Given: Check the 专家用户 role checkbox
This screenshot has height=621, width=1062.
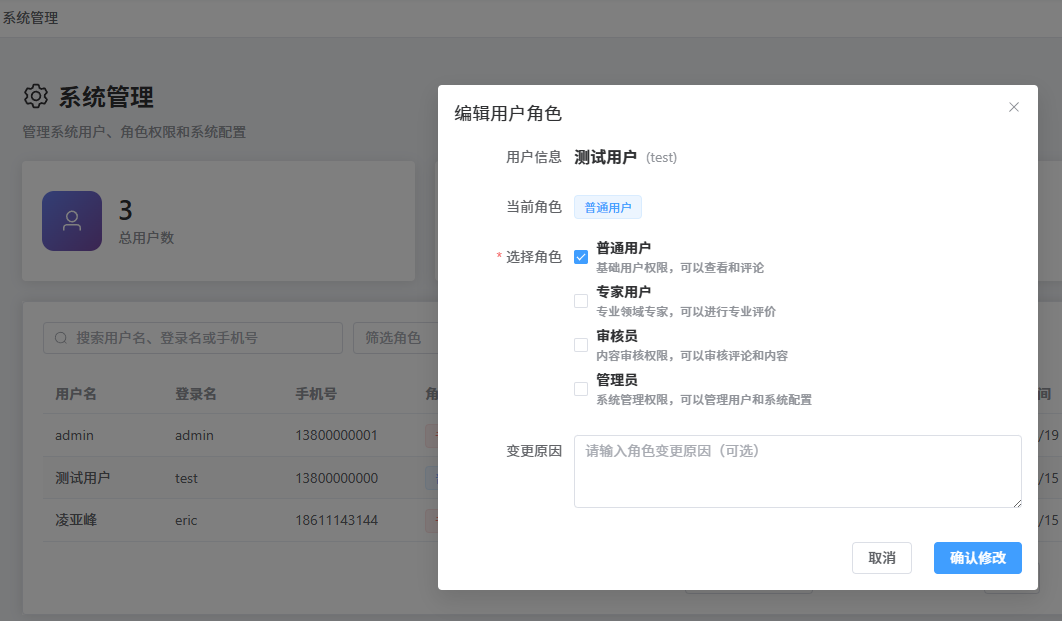Looking at the screenshot, I should [581, 301].
